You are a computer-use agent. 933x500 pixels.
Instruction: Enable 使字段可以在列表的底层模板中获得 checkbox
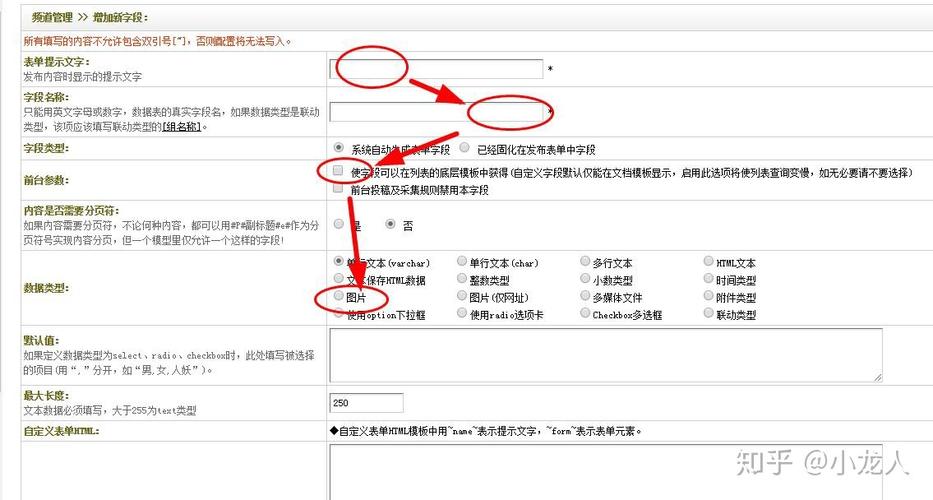[x=338, y=171]
